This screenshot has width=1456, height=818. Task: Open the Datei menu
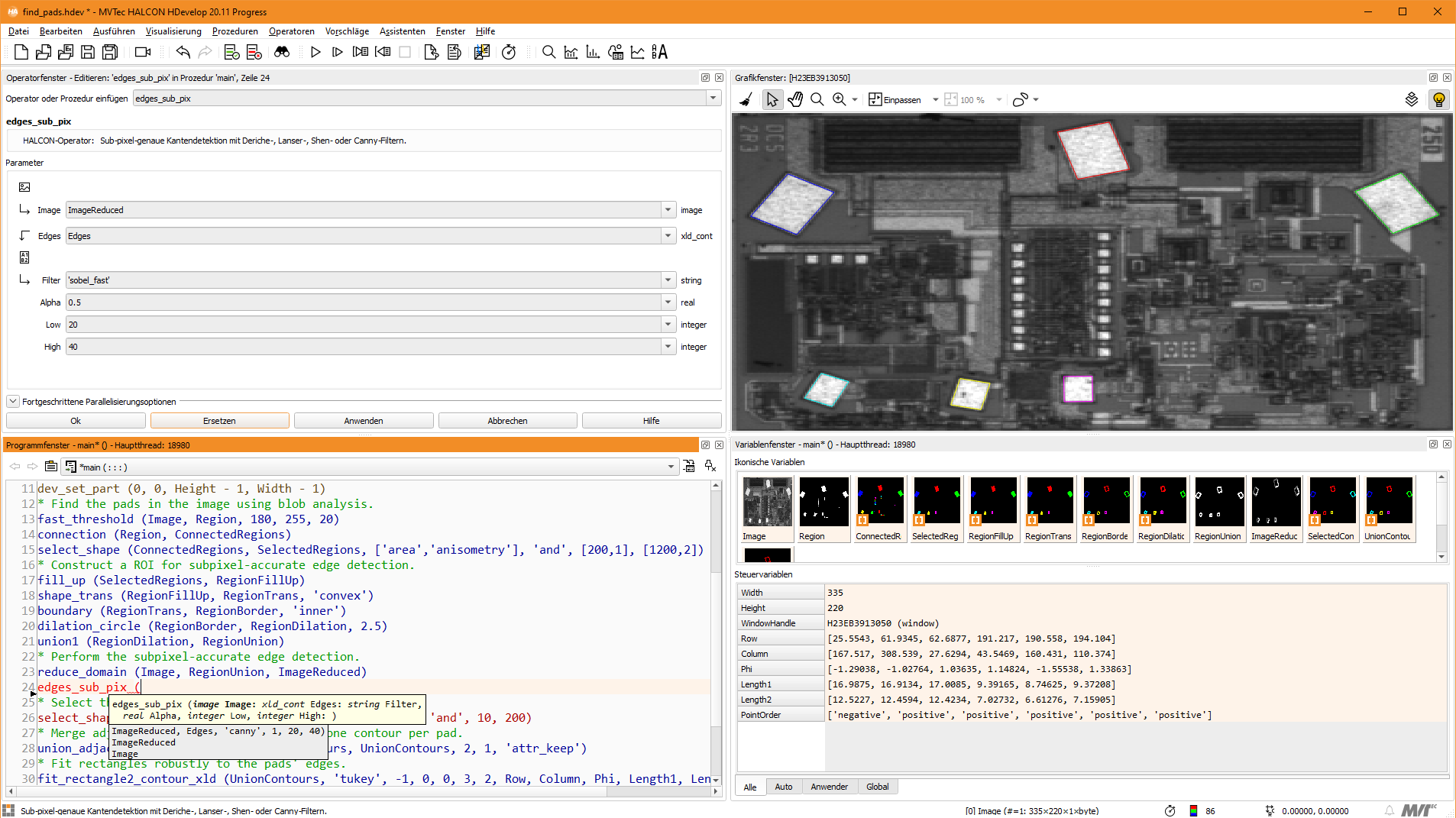(18, 31)
